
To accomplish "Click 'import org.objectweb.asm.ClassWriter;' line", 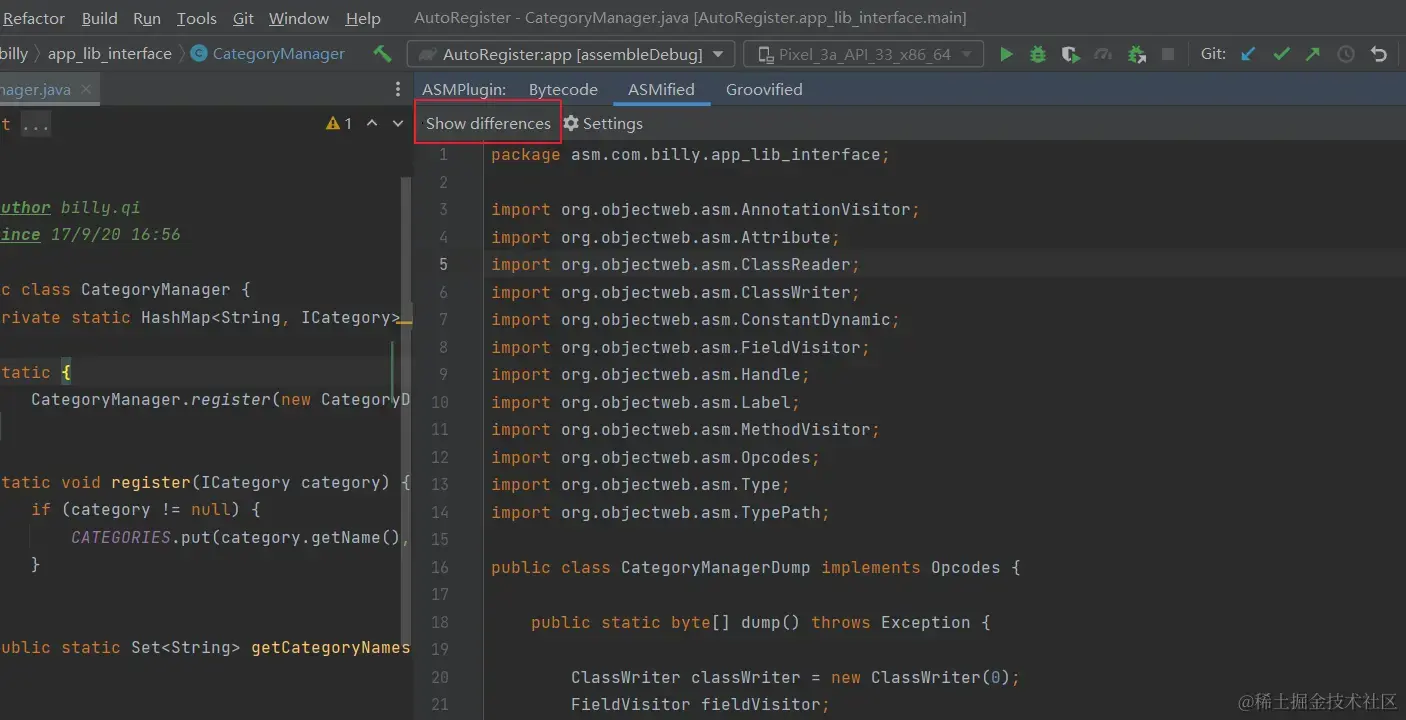I will click(675, 292).
